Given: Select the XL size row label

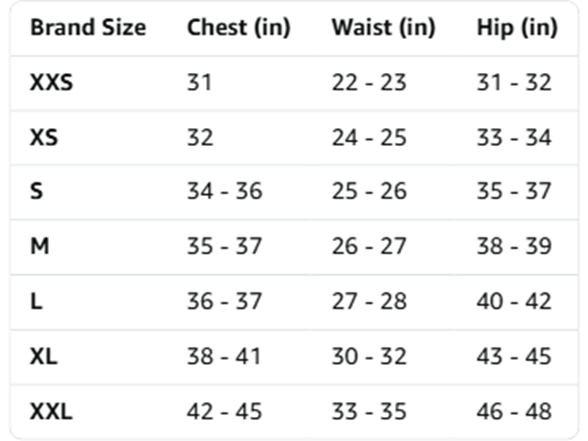Looking at the screenshot, I should pyautogui.click(x=44, y=356).
